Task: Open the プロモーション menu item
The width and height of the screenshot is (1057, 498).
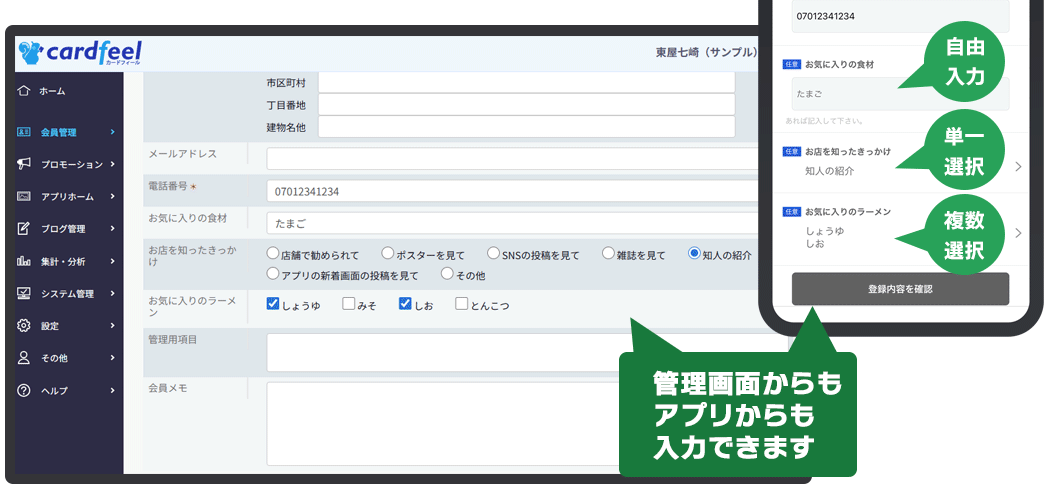Action: coord(71,164)
